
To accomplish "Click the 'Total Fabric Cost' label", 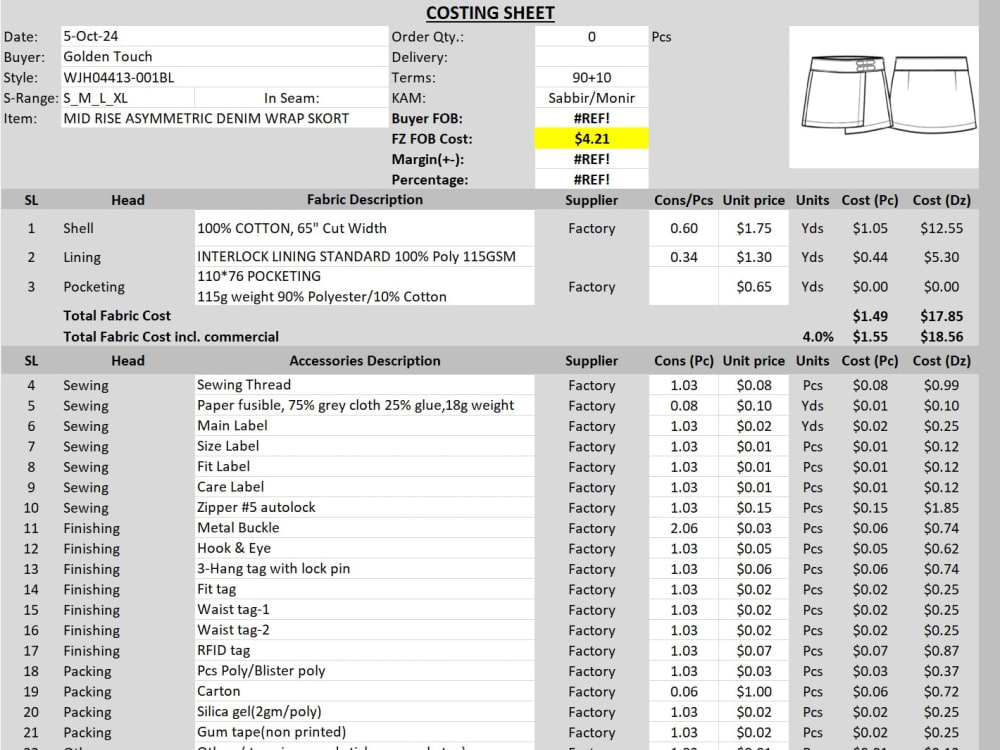I will pyautogui.click(x=117, y=315).
